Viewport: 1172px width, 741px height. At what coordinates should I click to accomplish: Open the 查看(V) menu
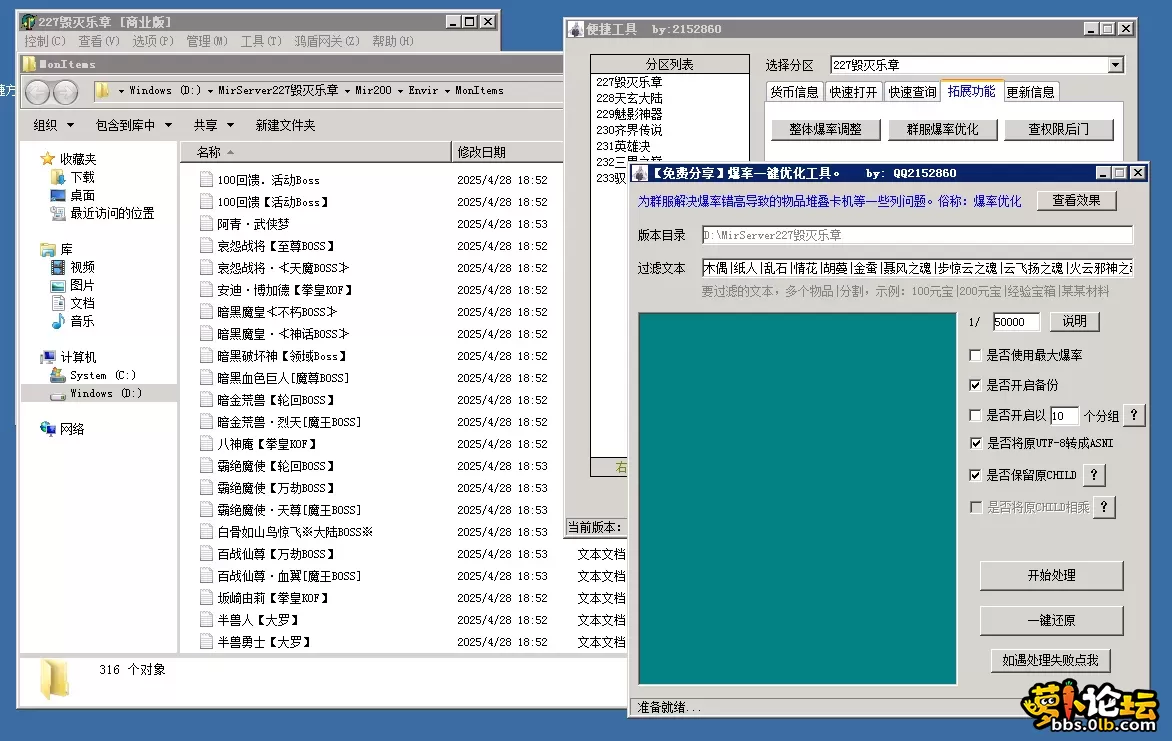pyautogui.click(x=99, y=41)
